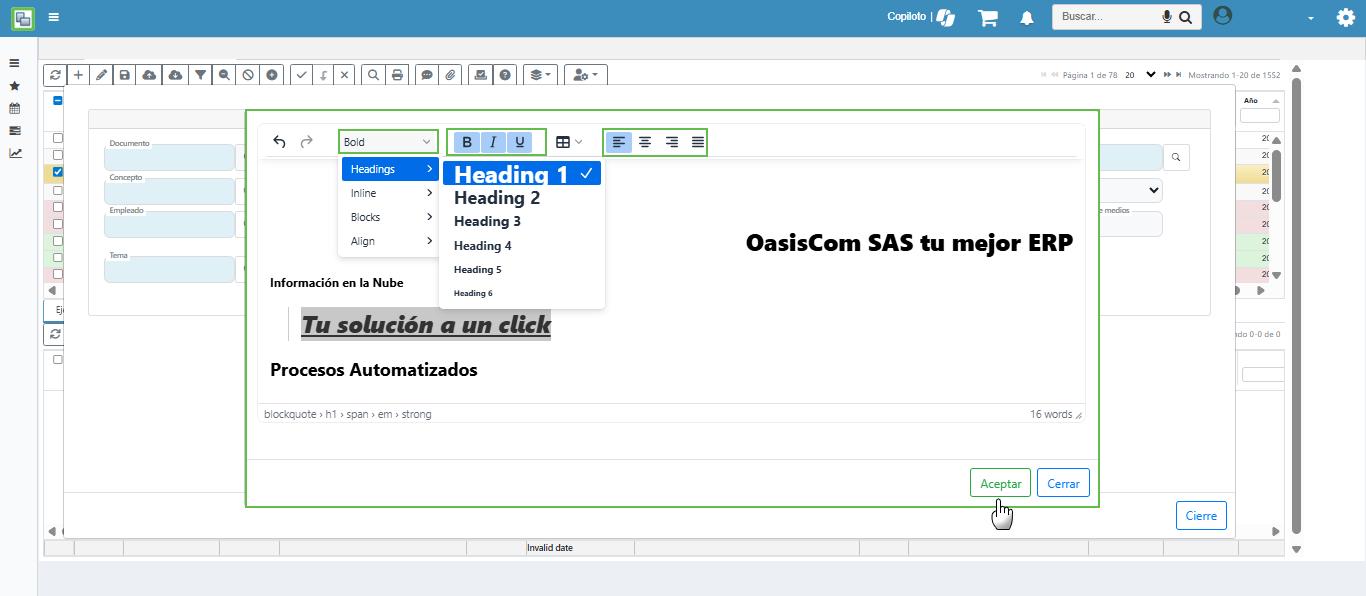
Task: Click the shopping cart icon
Action: coord(988,18)
